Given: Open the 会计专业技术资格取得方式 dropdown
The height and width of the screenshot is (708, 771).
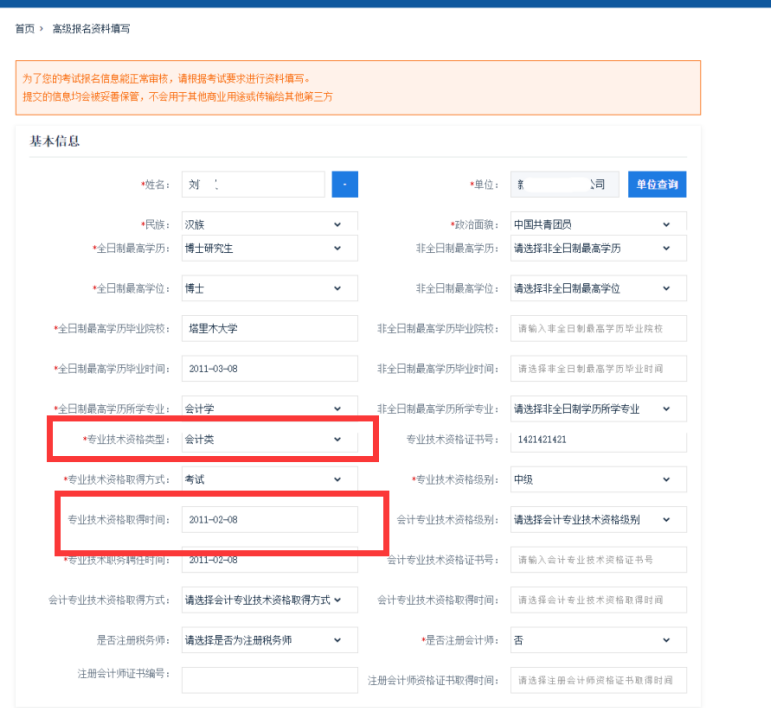Looking at the screenshot, I should coord(269,600).
